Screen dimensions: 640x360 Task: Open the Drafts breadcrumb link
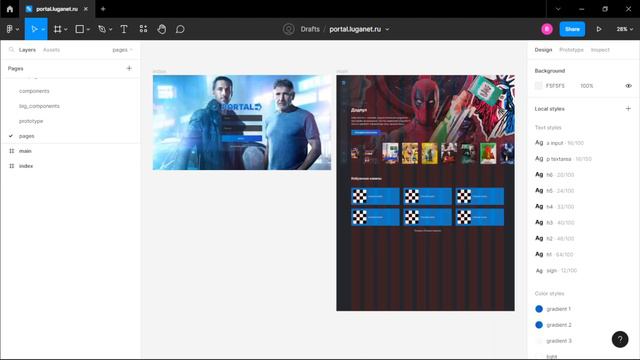click(310, 29)
